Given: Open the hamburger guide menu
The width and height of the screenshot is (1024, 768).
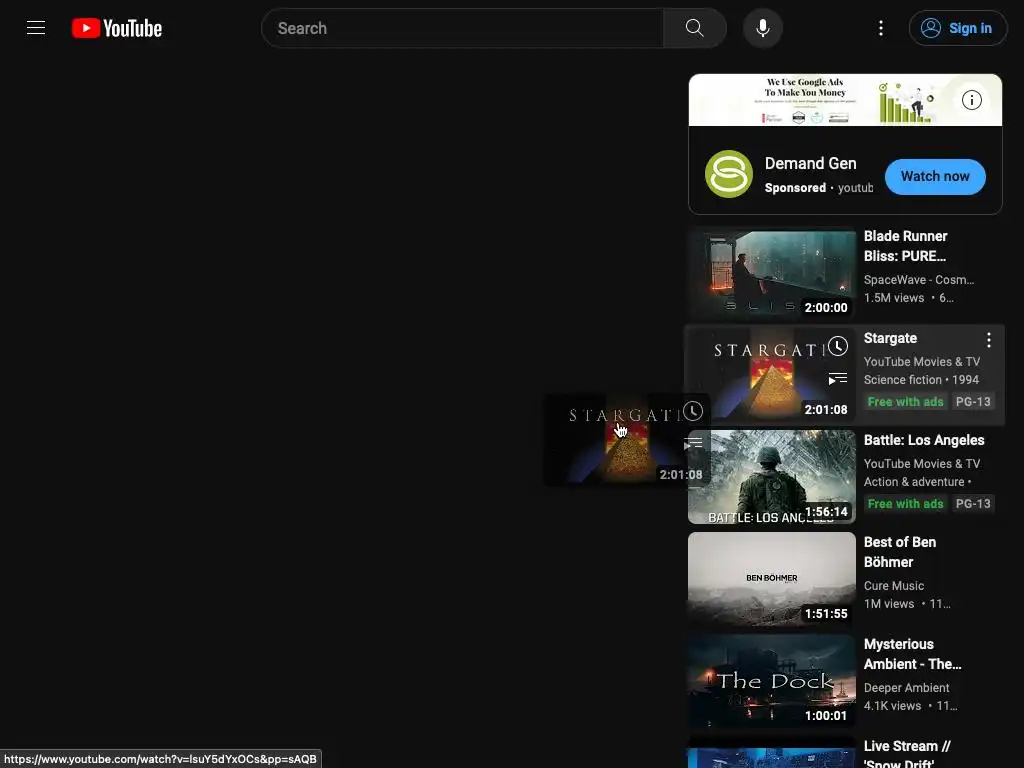Looking at the screenshot, I should pos(36,28).
